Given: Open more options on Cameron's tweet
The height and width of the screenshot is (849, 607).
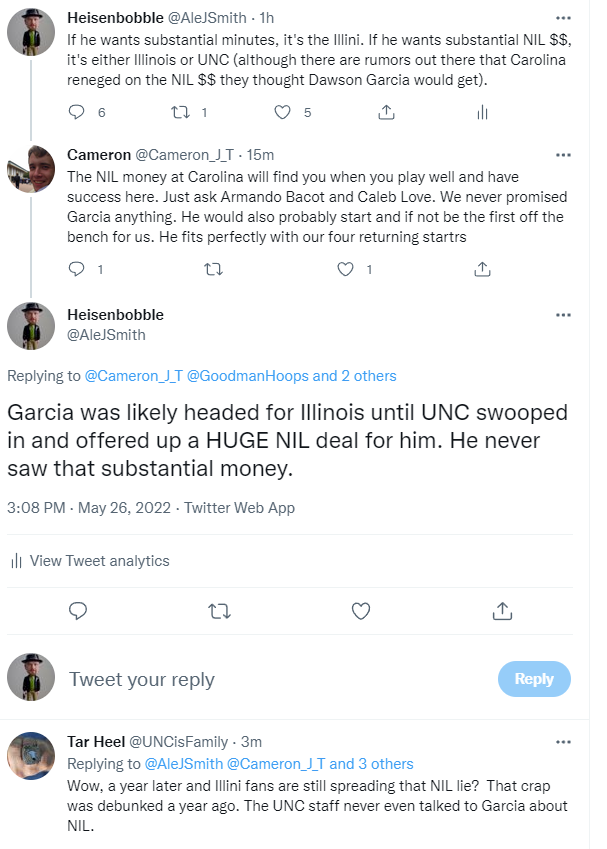Looking at the screenshot, I should 563,155.
